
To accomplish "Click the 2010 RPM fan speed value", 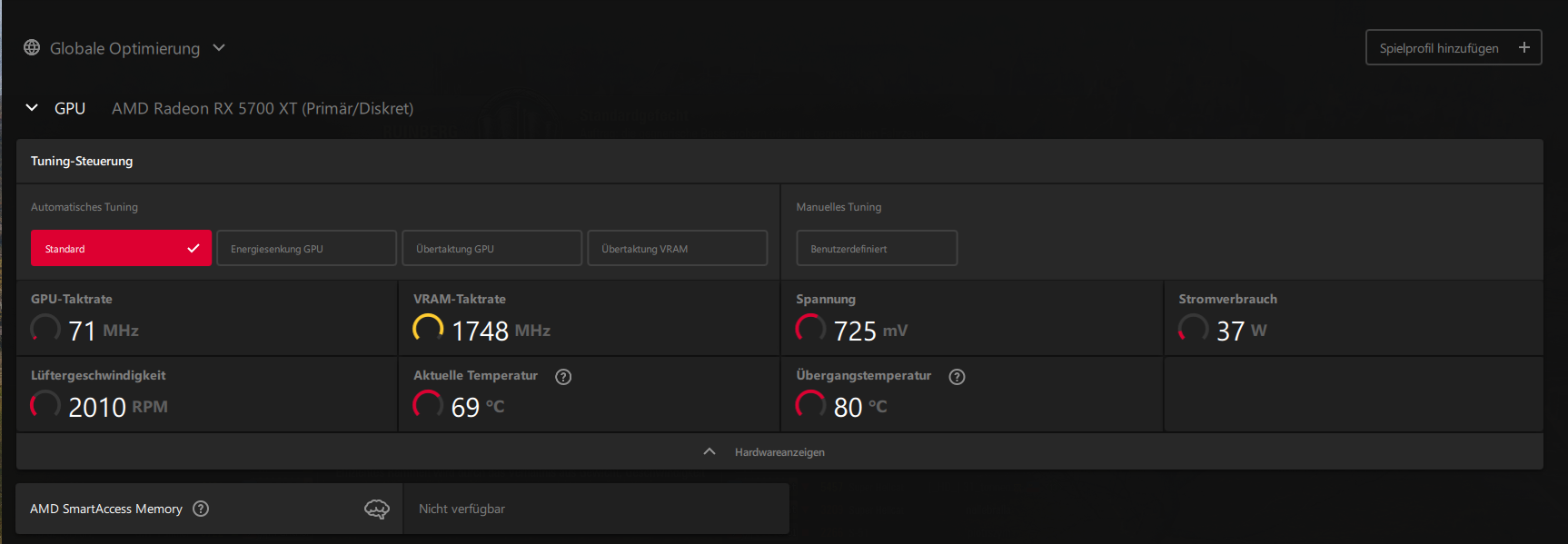I will (118, 407).
